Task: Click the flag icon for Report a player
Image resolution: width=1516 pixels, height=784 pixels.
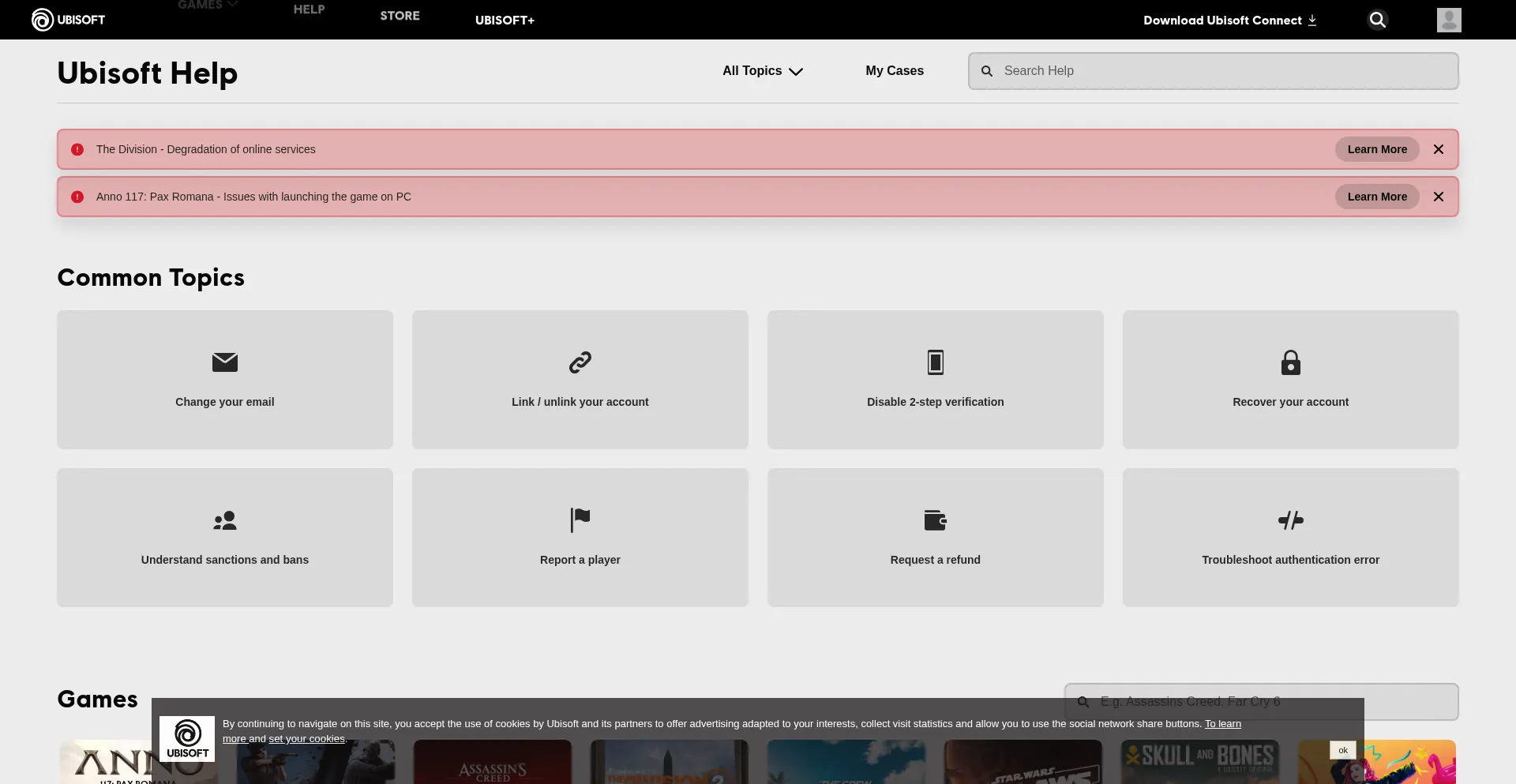Action: tap(580, 520)
